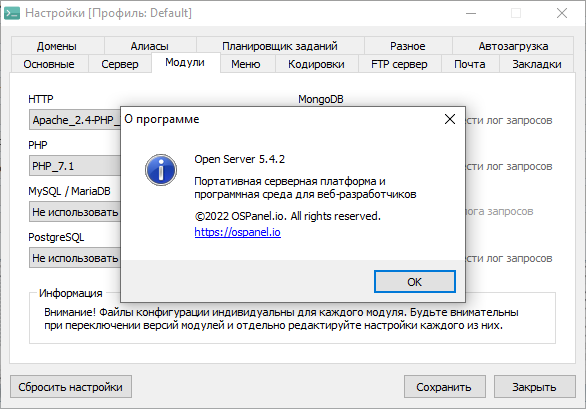The width and height of the screenshot is (586, 409).
Task: Switch to the Кодировки tab
Action: pyautogui.click(x=316, y=64)
